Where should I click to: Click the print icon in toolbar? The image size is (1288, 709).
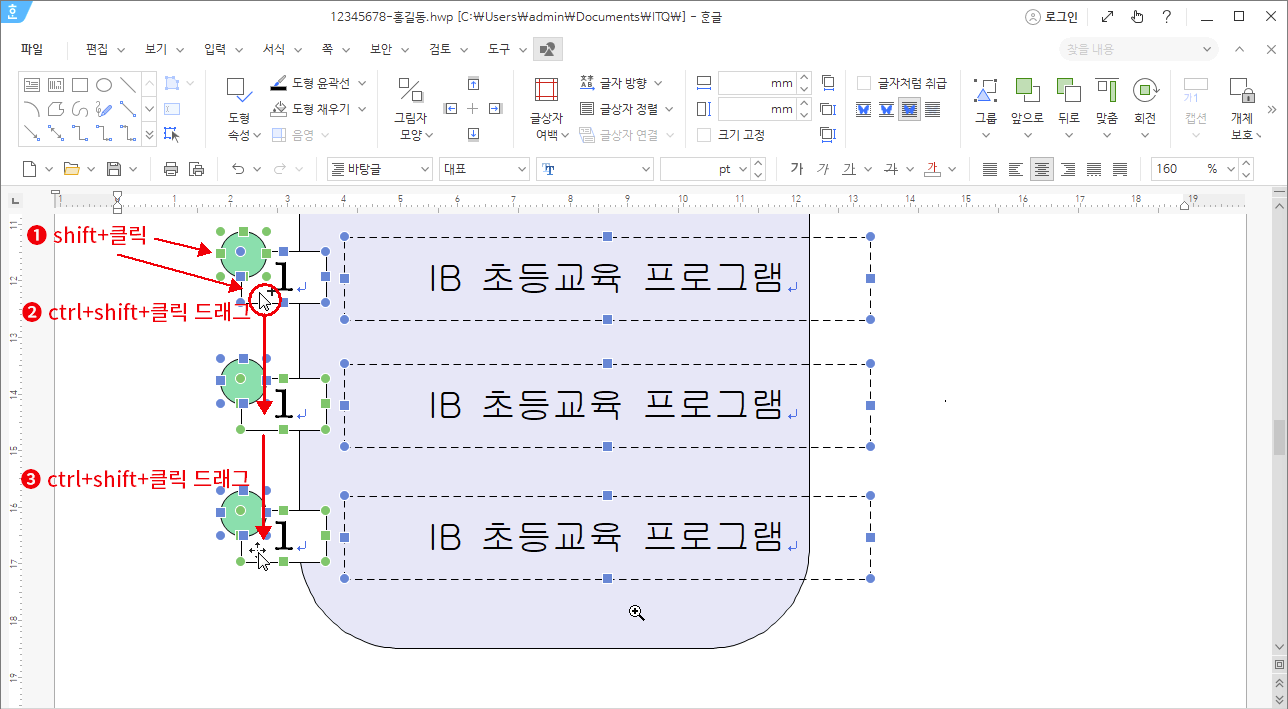pos(171,169)
